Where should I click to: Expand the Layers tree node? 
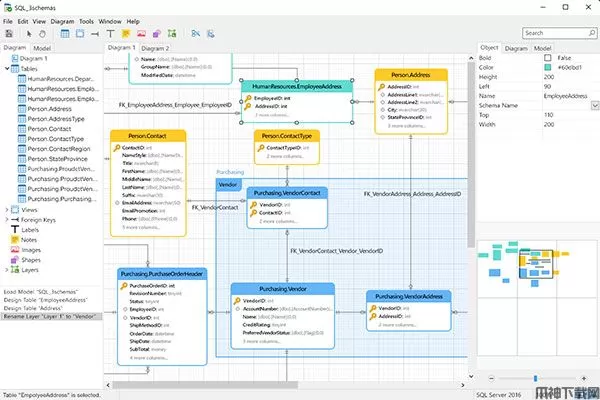[8, 270]
